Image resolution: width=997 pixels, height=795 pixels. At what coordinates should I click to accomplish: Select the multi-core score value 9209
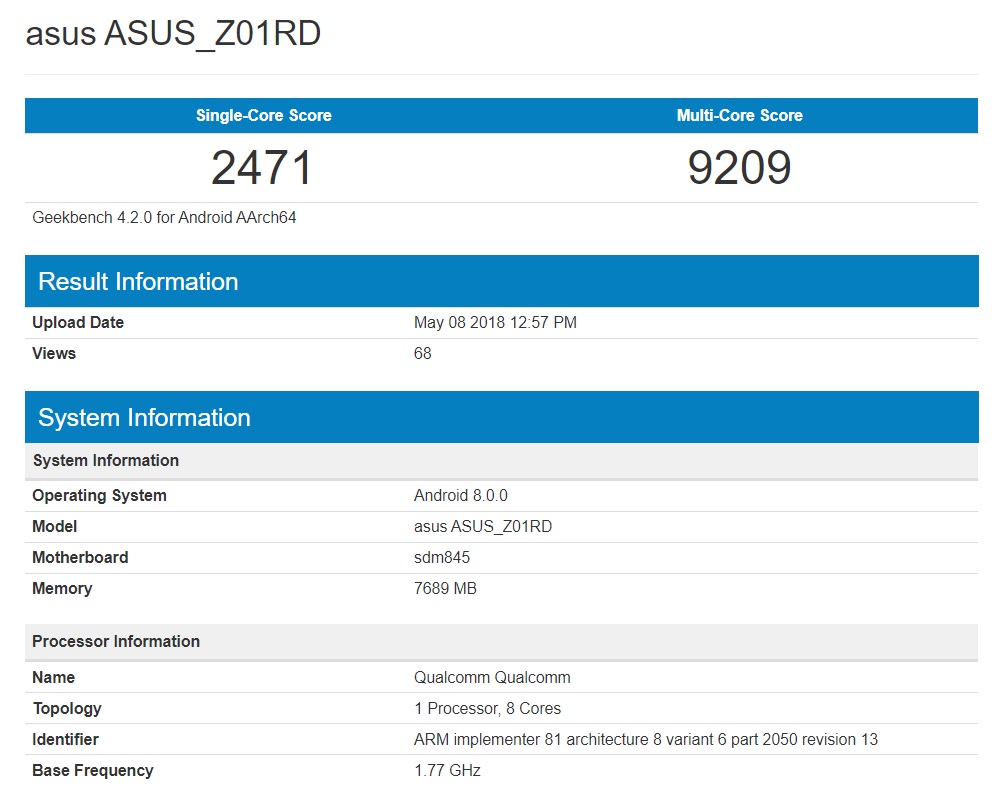point(739,168)
